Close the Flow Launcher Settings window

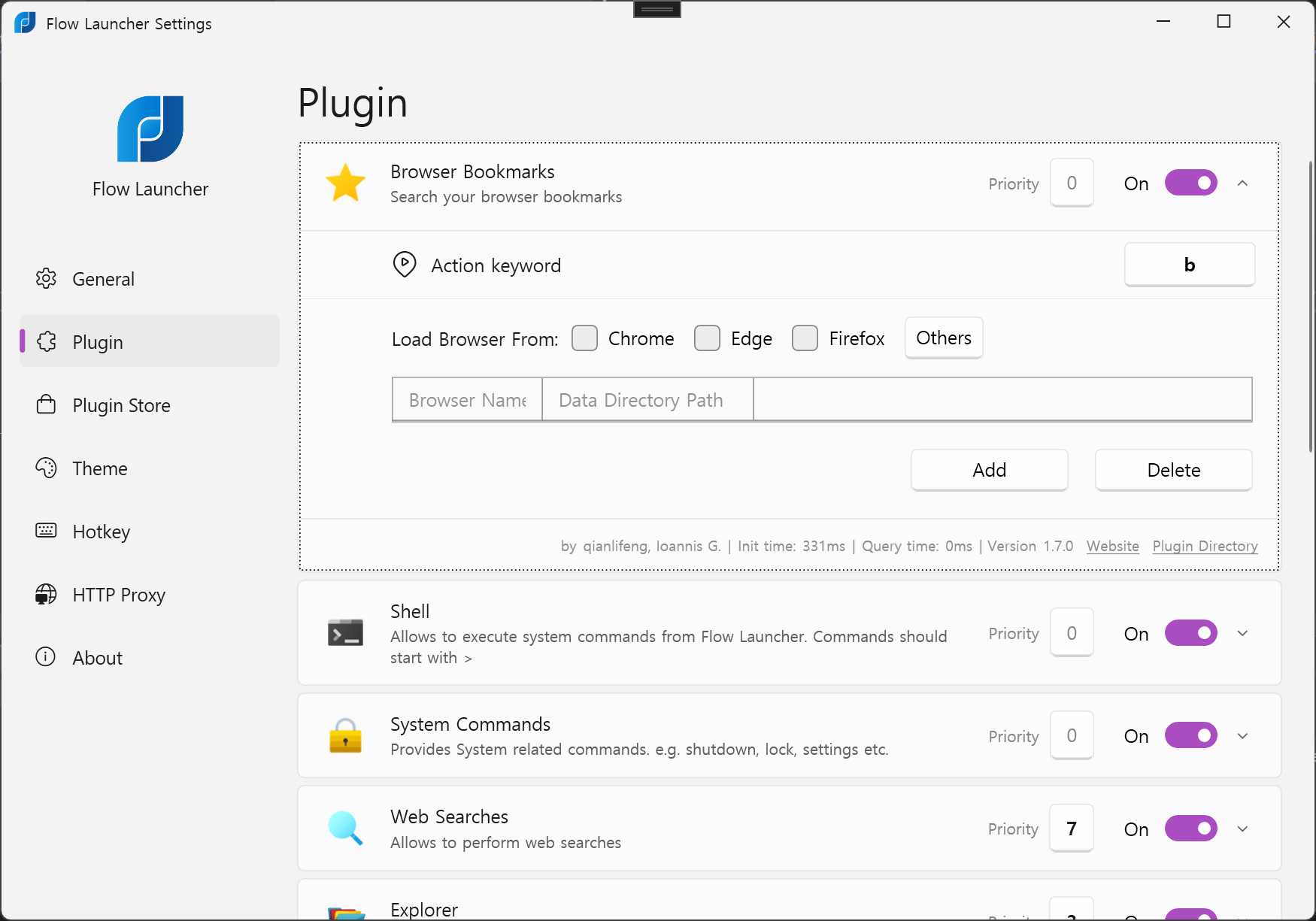[x=1284, y=22]
